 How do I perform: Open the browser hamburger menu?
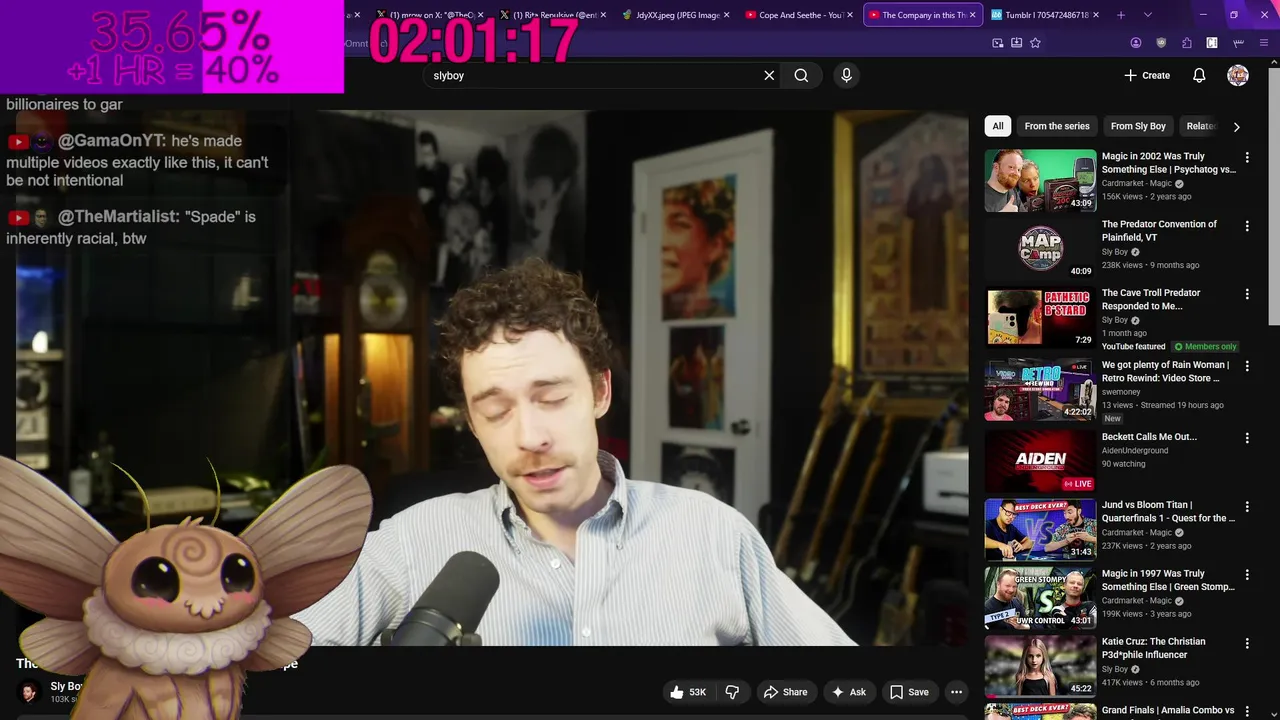(x=1265, y=43)
